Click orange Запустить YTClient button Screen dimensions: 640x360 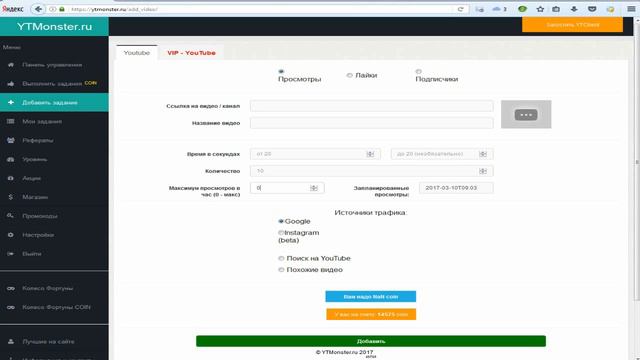click(572, 24)
